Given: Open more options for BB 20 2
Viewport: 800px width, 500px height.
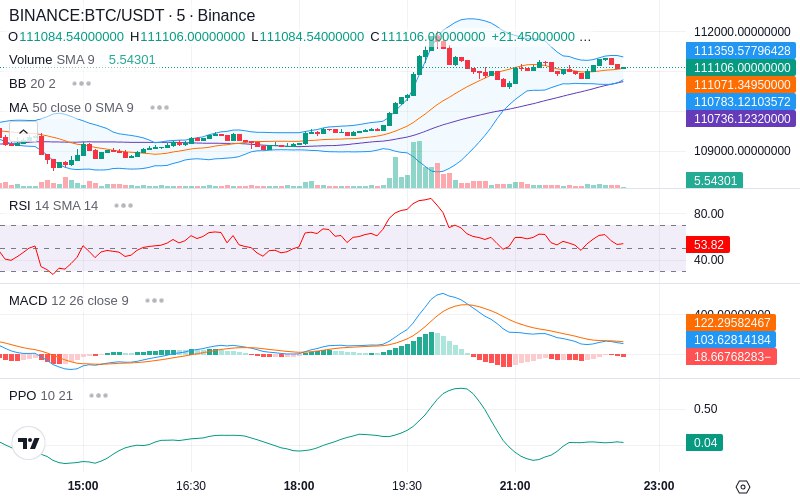Looking at the screenshot, I should (x=82, y=83).
